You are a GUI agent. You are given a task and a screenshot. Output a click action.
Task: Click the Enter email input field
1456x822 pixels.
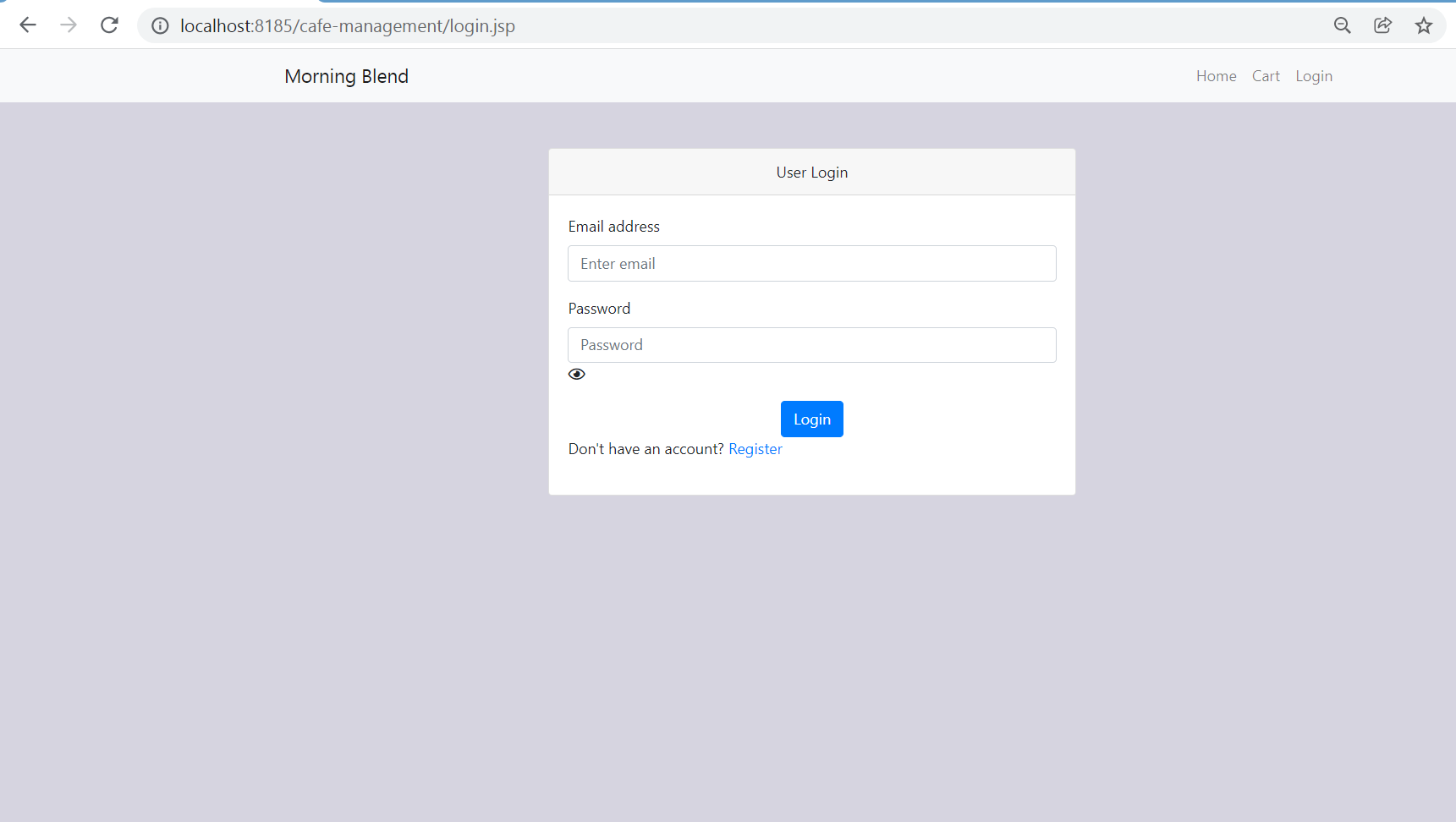(811, 263)
